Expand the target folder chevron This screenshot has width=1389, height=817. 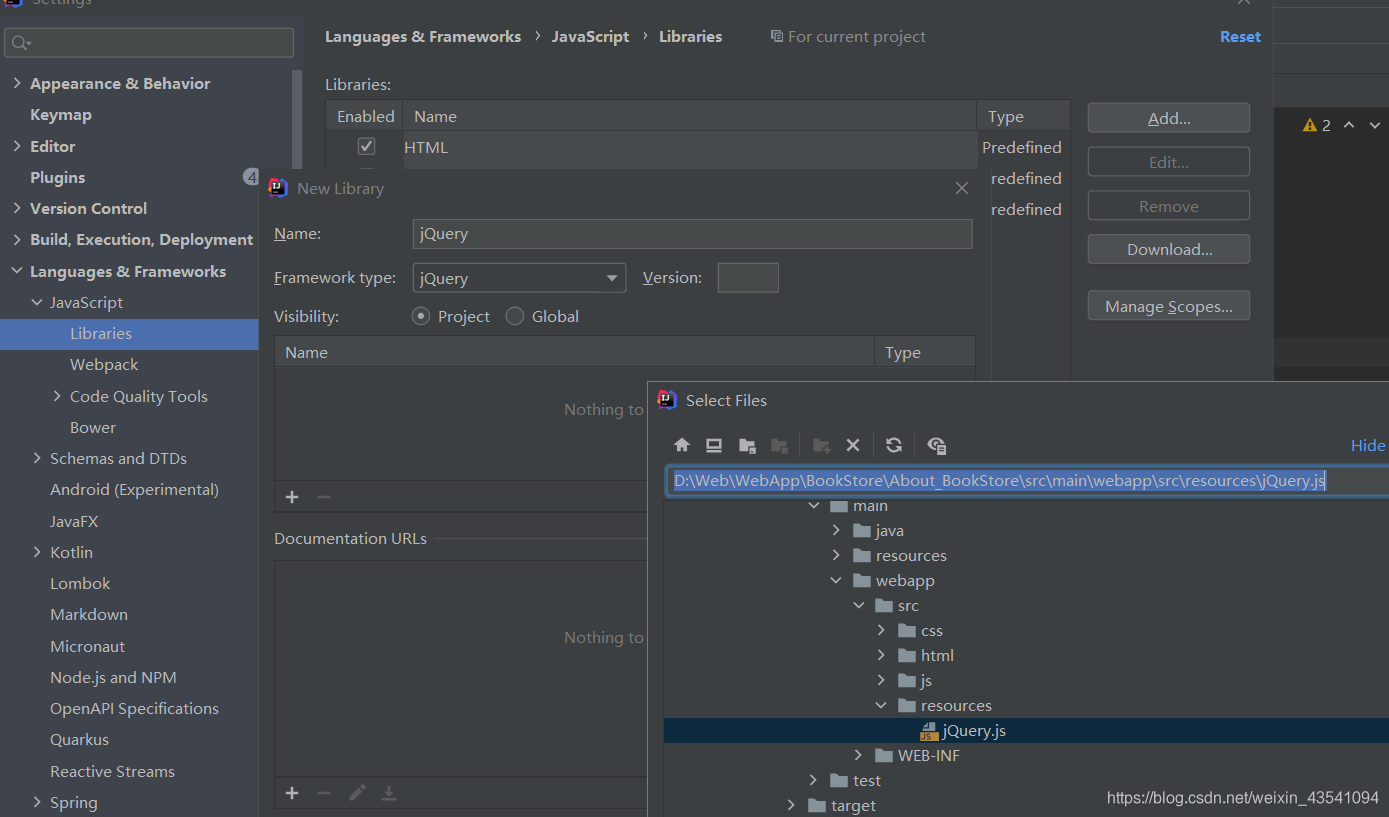(791, 805)
